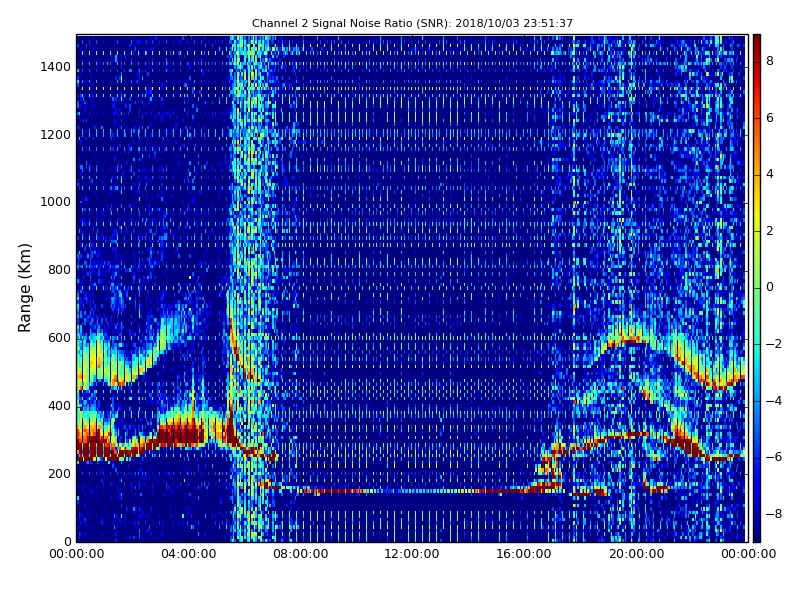Click the 200 range tick label
Screen dimensions: 800x600
[59, 473]
